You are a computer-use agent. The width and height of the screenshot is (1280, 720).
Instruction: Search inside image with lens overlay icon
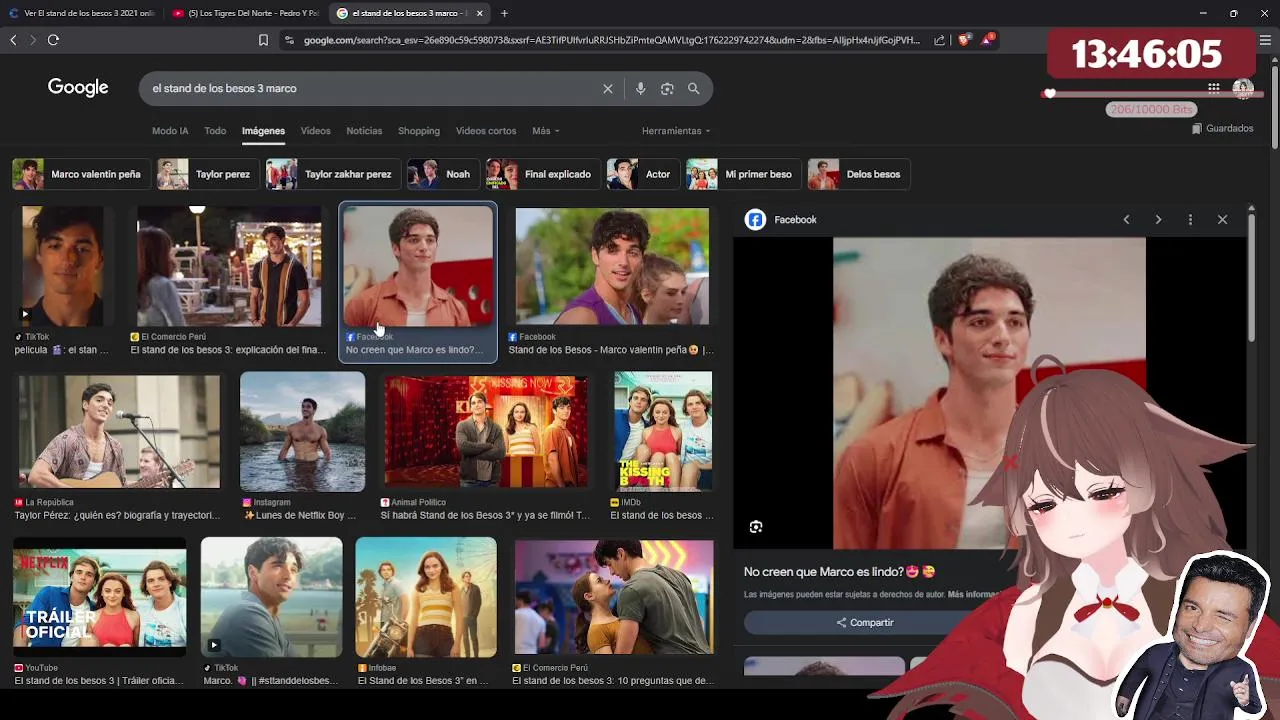[x=756, y=527]
